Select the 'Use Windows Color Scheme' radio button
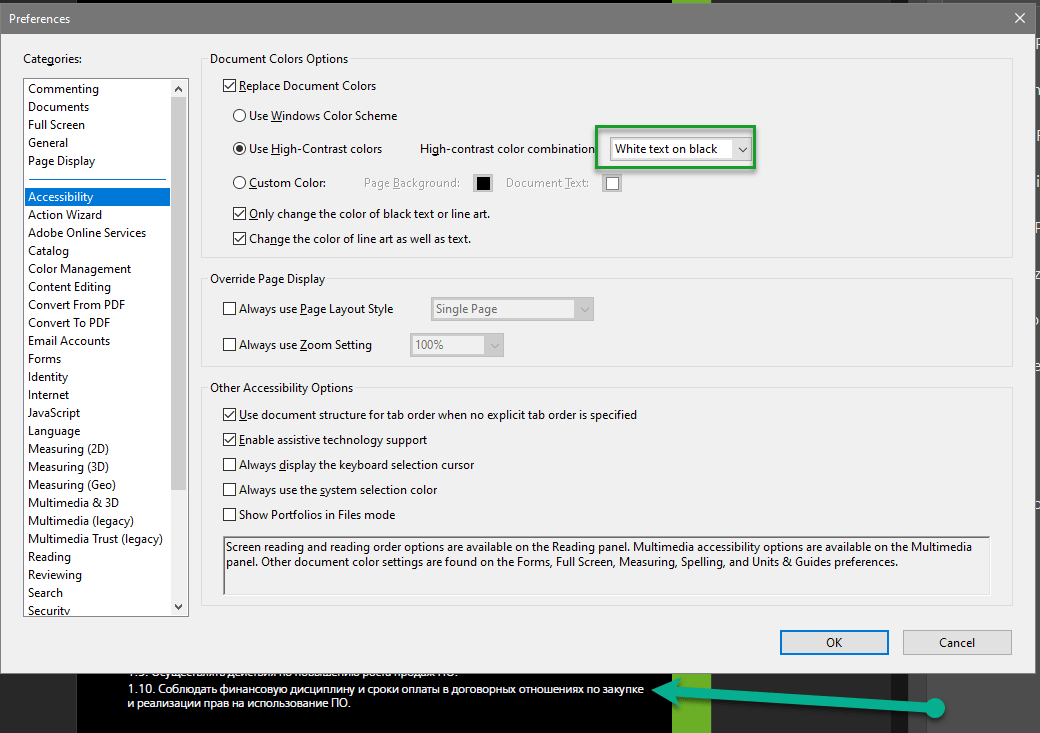 click(x=239, y=115)
